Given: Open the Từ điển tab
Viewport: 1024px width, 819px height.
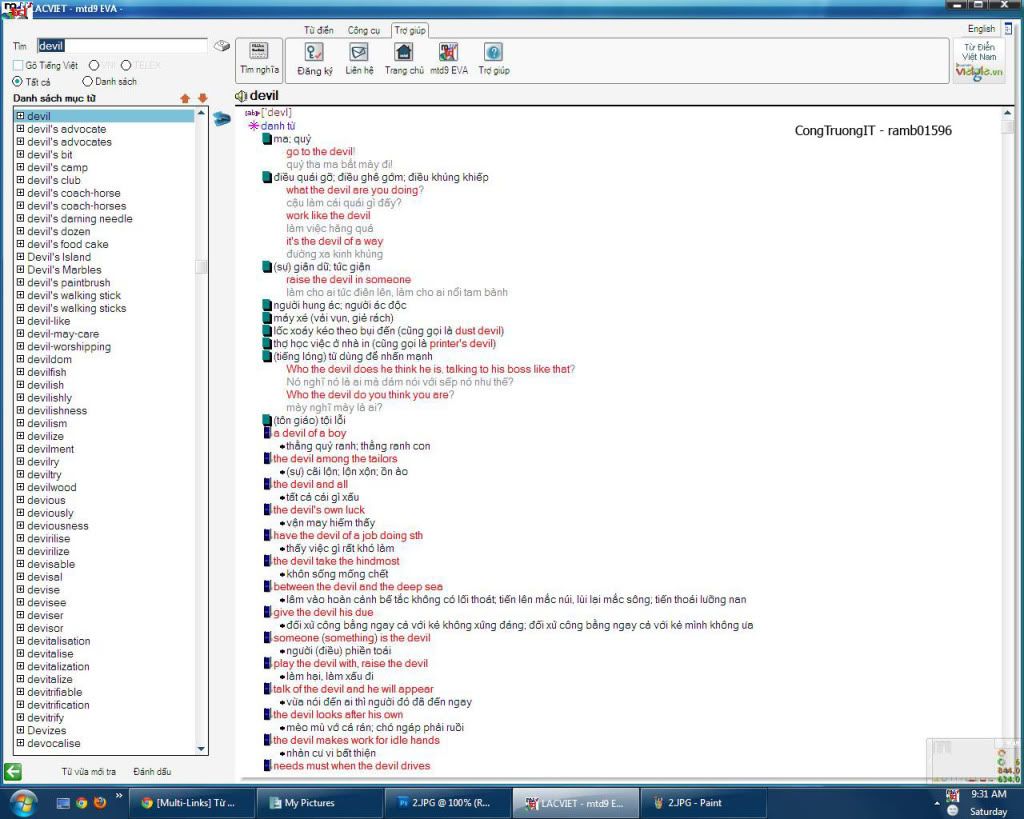Looking at the screenshot, I should tap(319, 30).
